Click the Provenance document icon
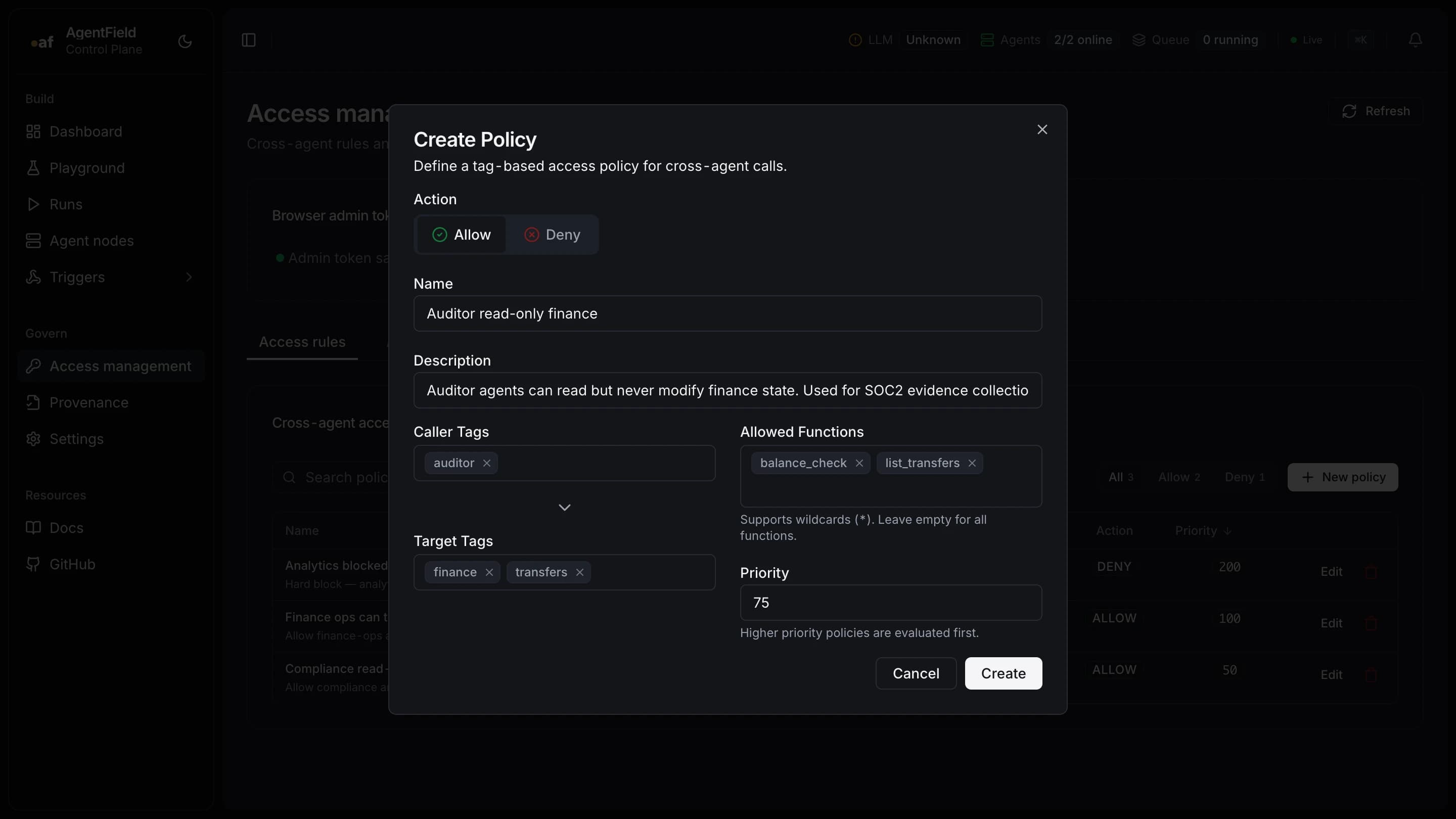1456x819 pixels. click(x=33, y=402)
